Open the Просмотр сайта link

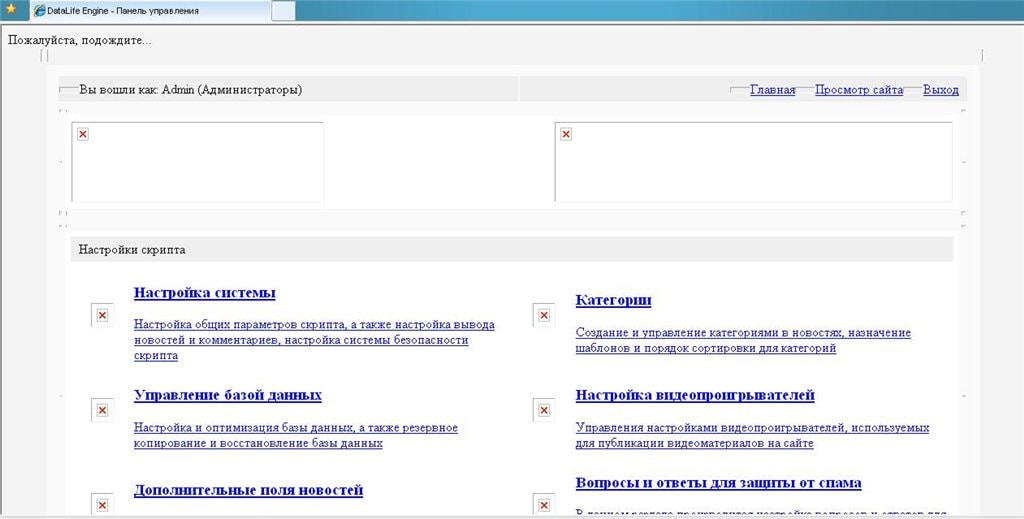tap(859, 90)
